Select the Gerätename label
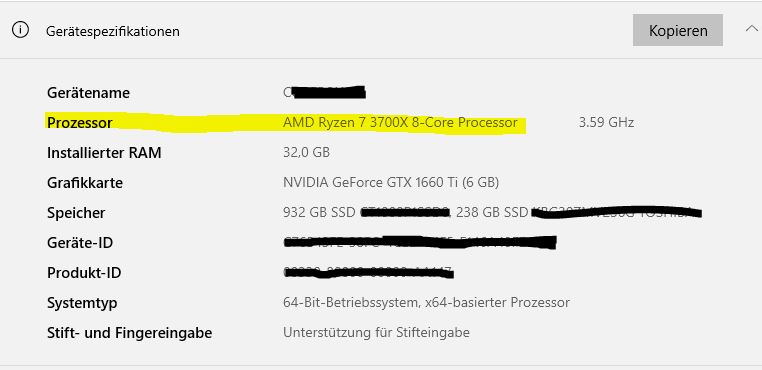Viewport: 762px width, 370px height. pos(88,93)
